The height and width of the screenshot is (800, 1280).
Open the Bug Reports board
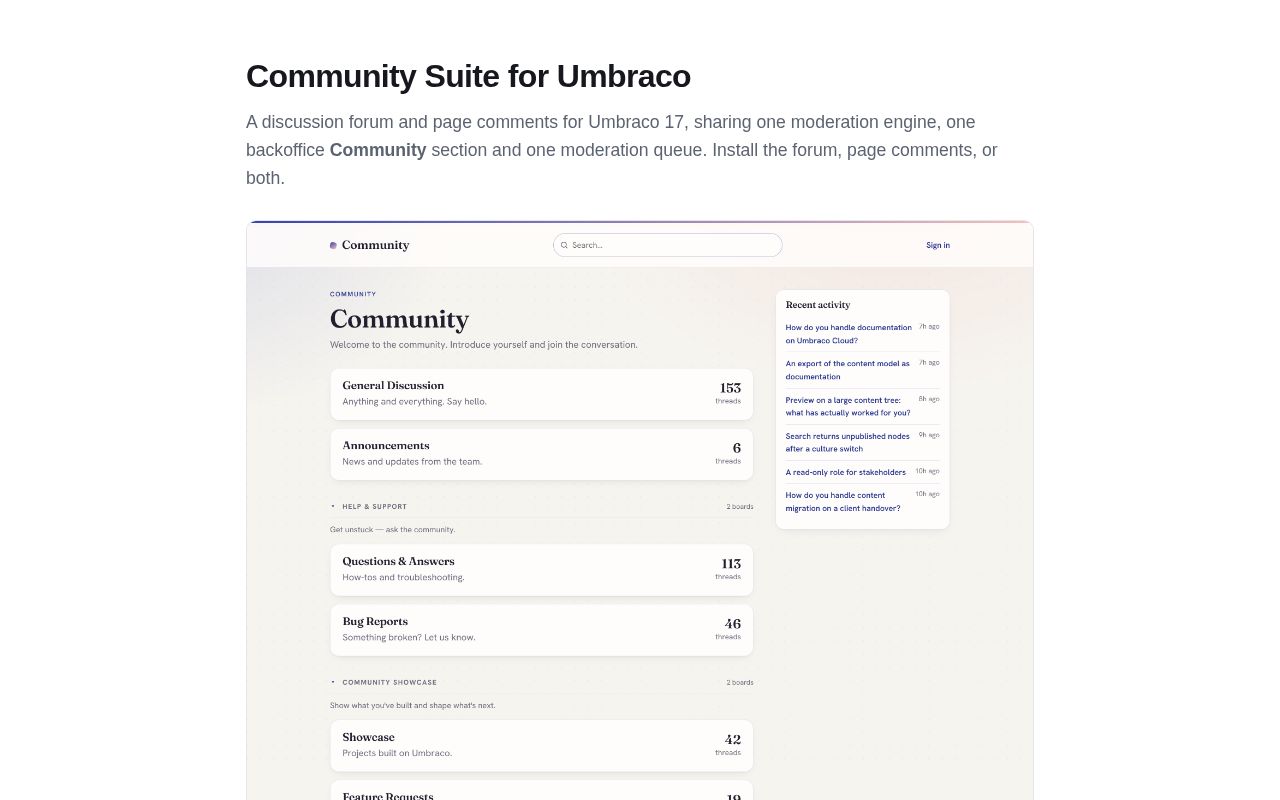pos(541,630)
